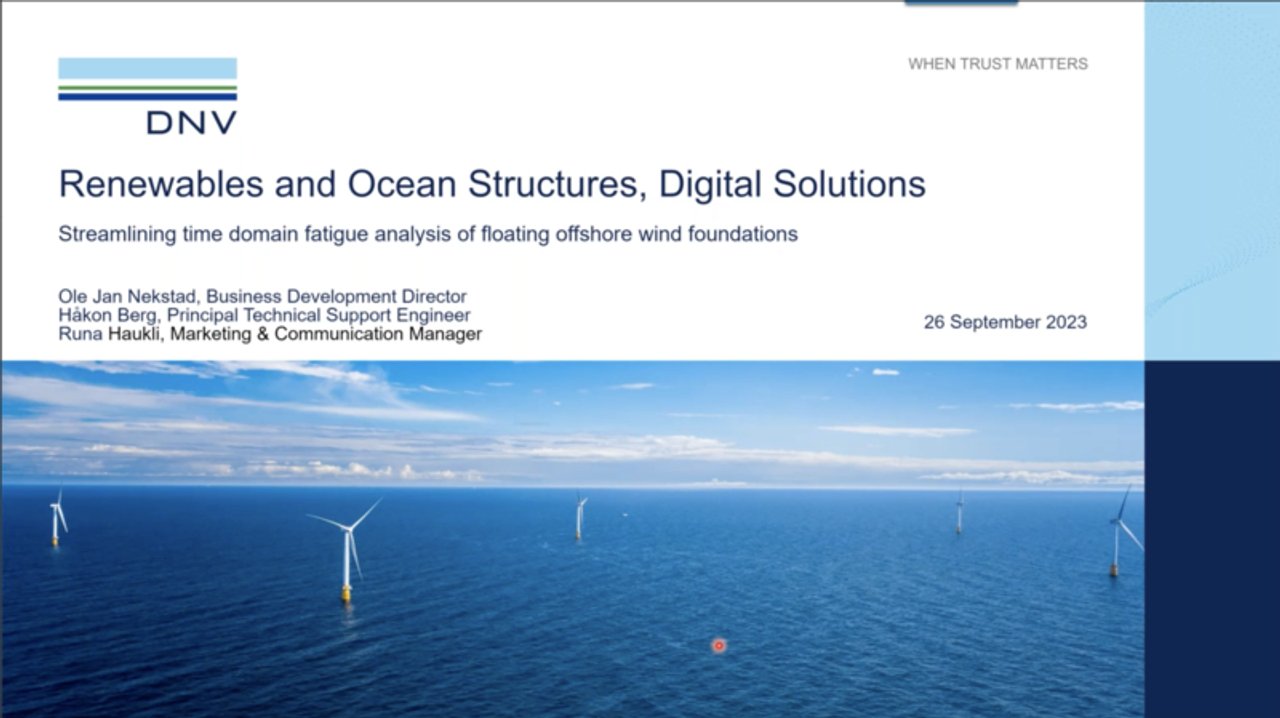Click presenter line "Håkon Berg, Principal Technical Support Engineer"
1280x718 pixels.
coord(265,315)
